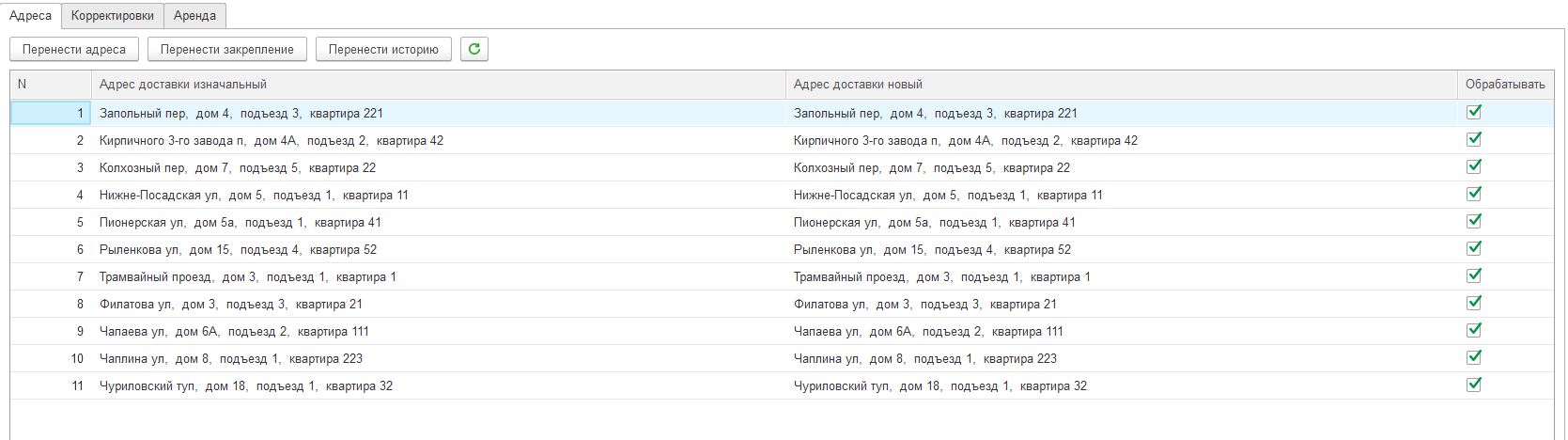Uncheck the Чапаева ул row checkbox
Screen dimensions: 1568x440
[1473, 330]
